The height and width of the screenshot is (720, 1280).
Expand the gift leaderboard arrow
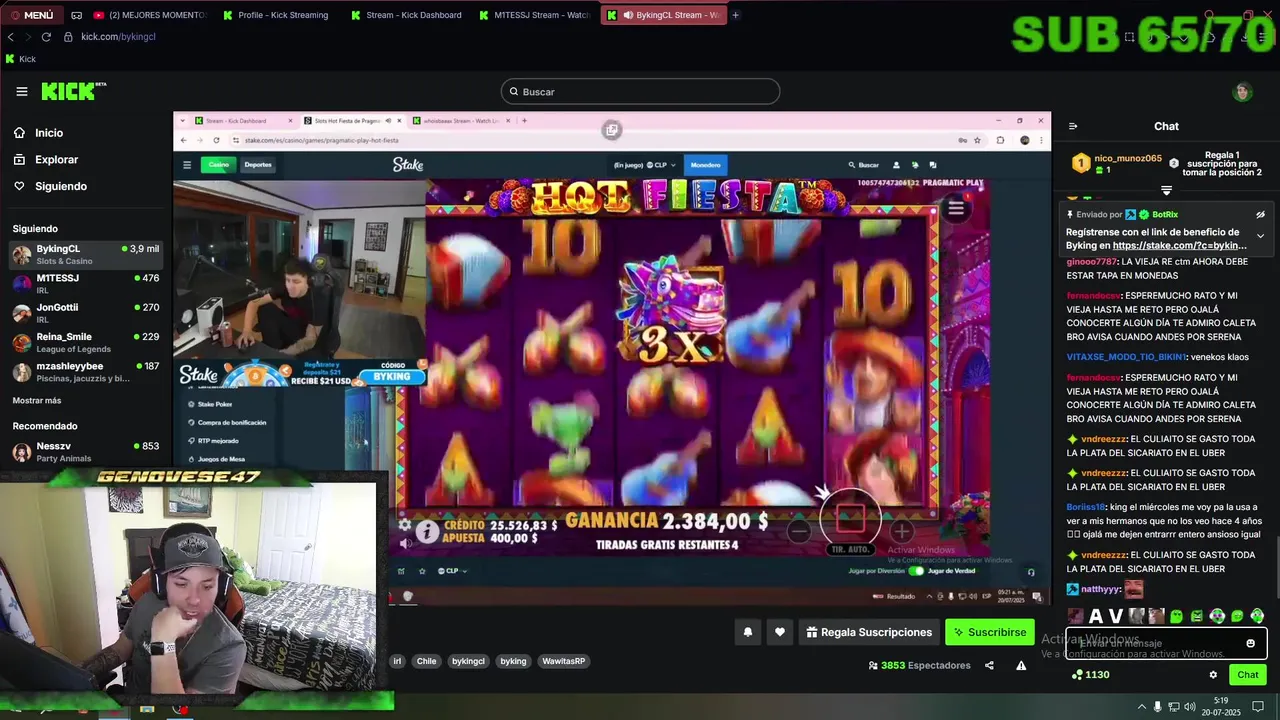click(1166, 190)
